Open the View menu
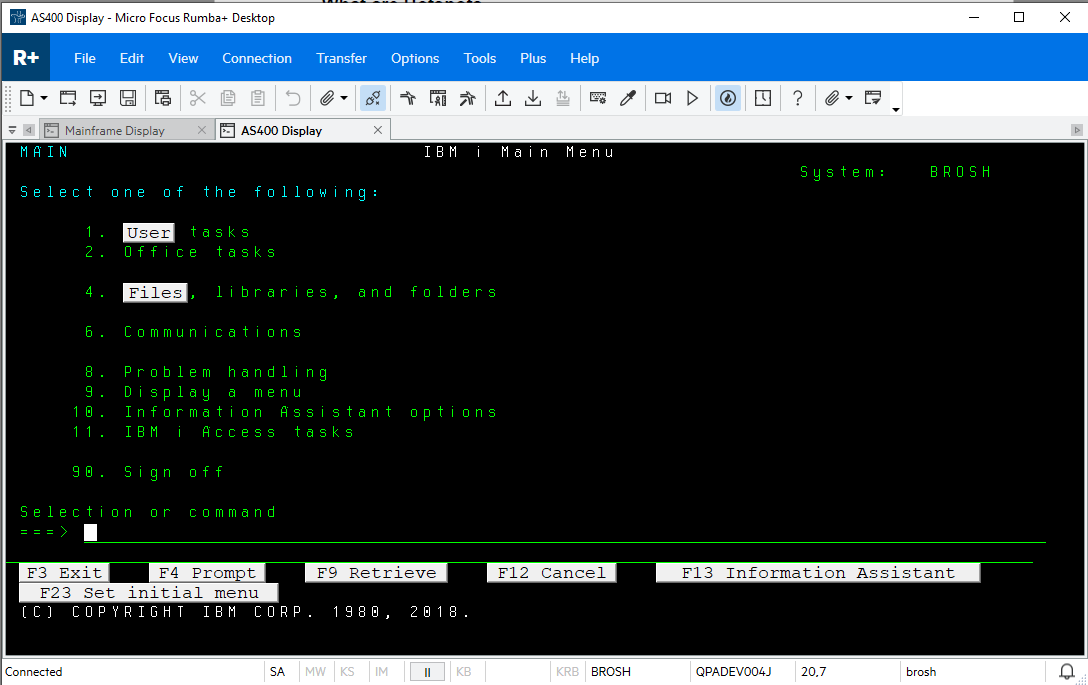This screenshot has width=1088, height=685. click(x=183, y=58)
